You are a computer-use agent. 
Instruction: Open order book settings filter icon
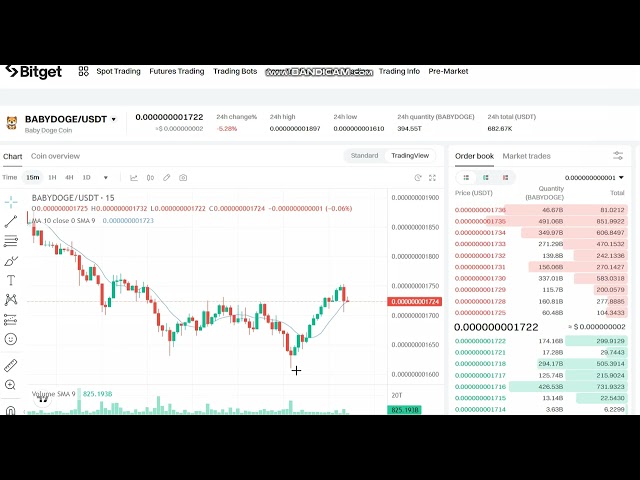[x=618, y=156]
